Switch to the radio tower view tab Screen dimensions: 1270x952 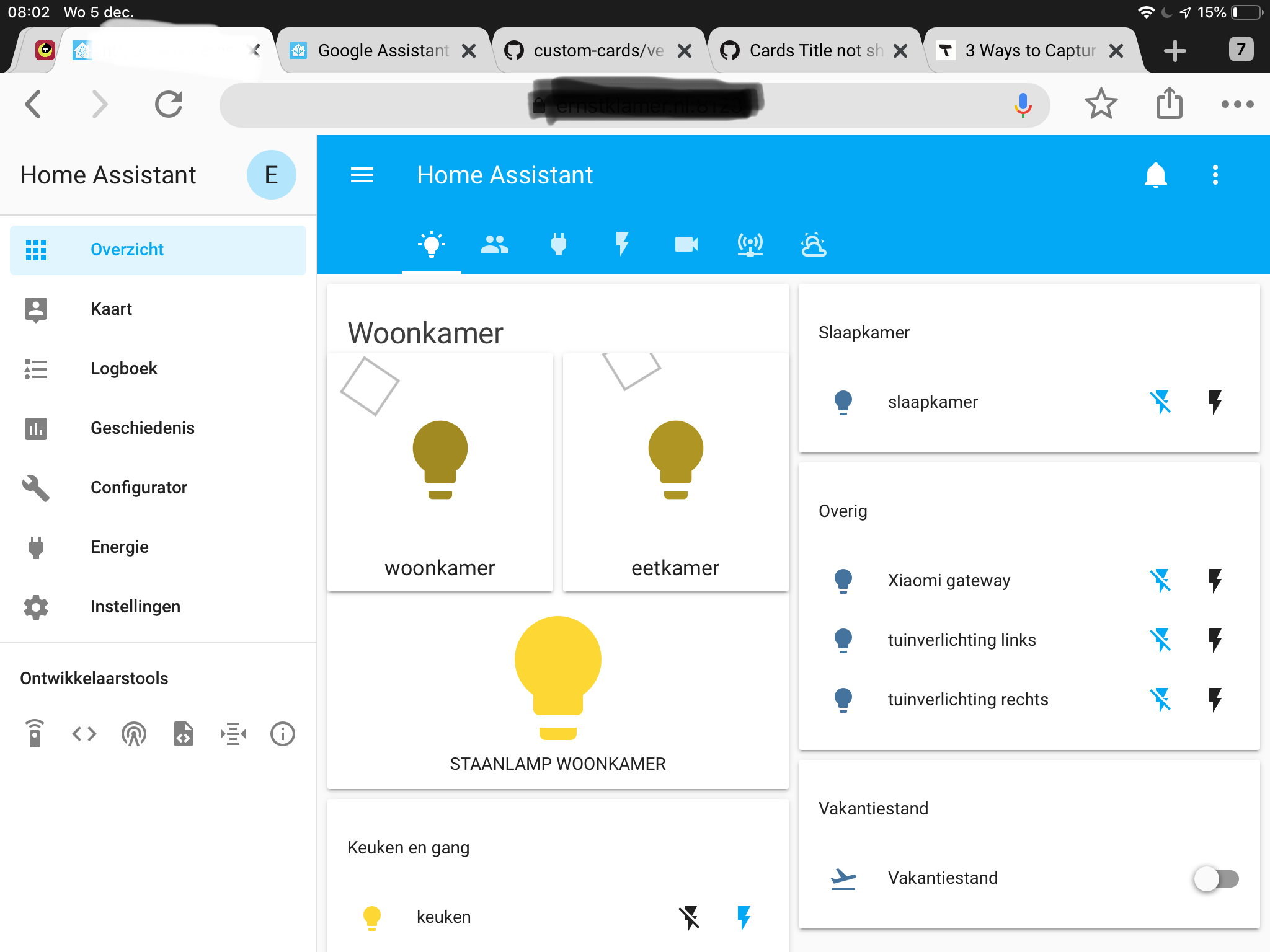pos(750,245)
